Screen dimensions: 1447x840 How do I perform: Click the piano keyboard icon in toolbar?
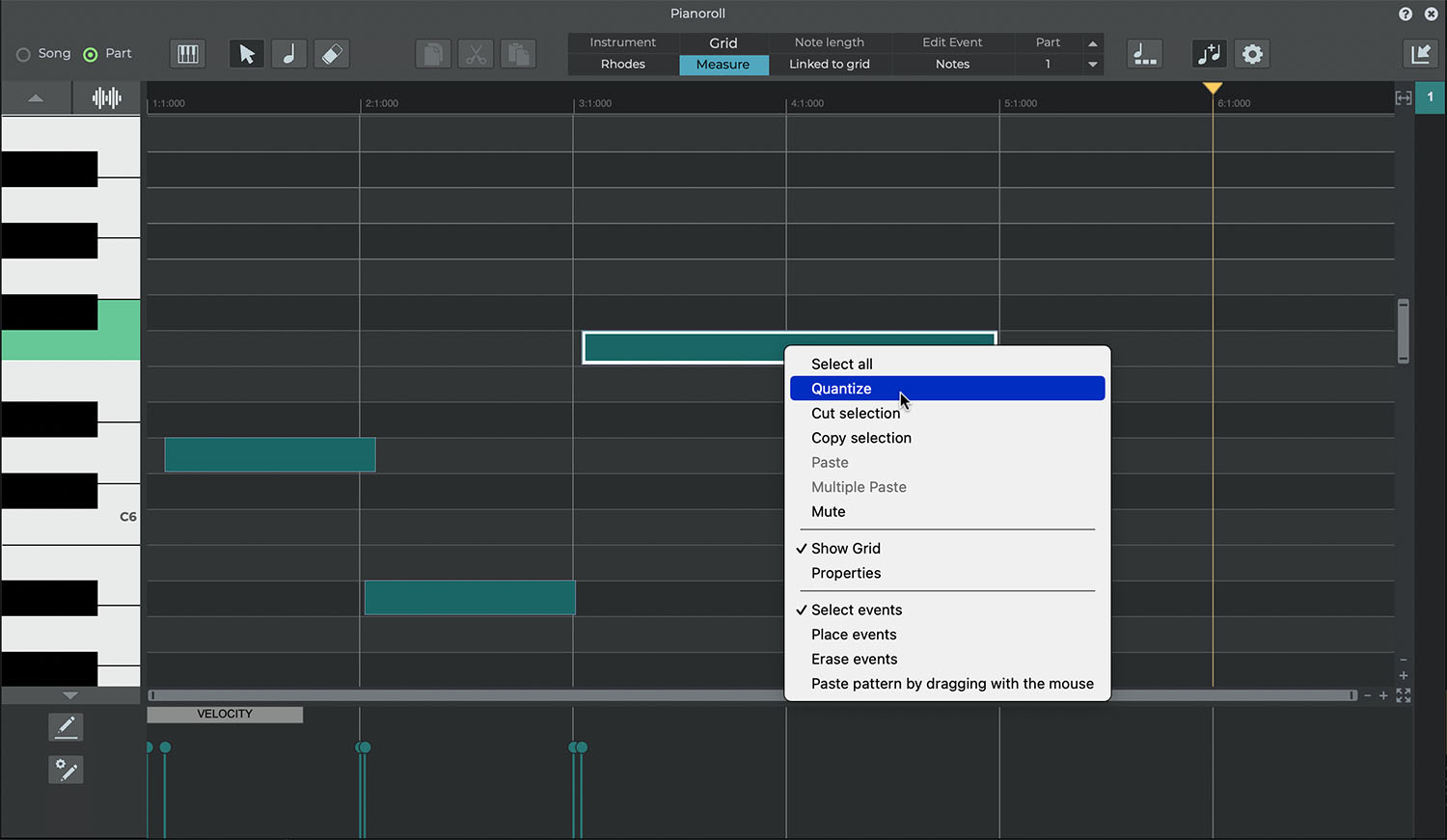(188, 54)
